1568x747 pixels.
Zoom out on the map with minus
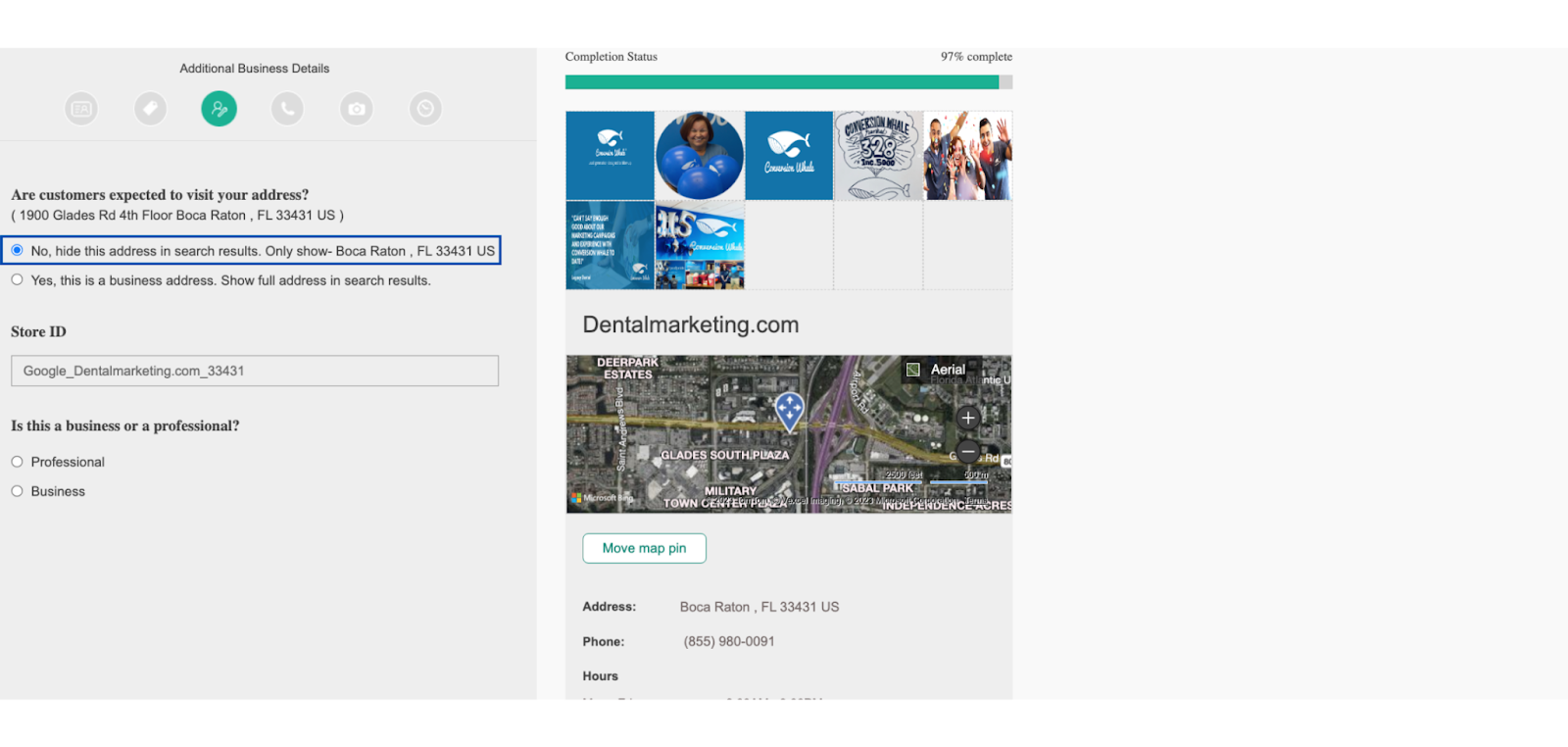tap(968, 452)
